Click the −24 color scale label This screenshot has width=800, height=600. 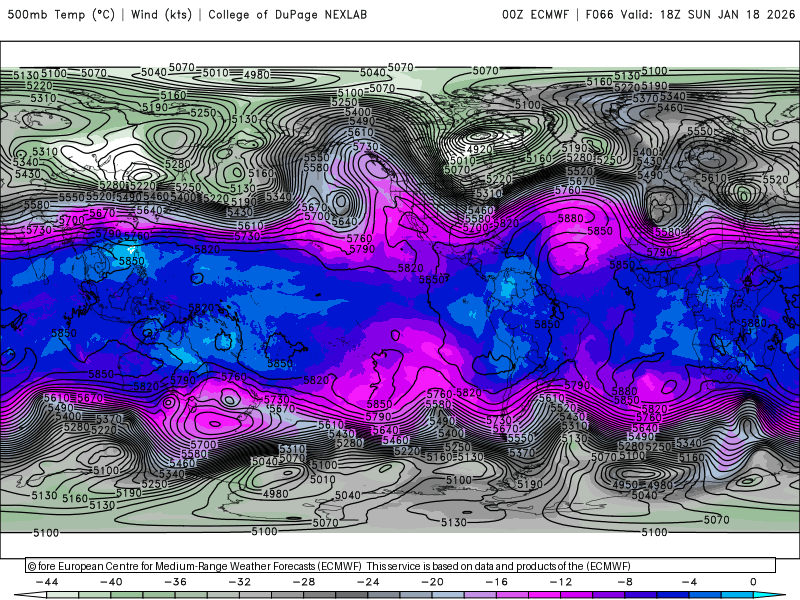pos(368,582)
